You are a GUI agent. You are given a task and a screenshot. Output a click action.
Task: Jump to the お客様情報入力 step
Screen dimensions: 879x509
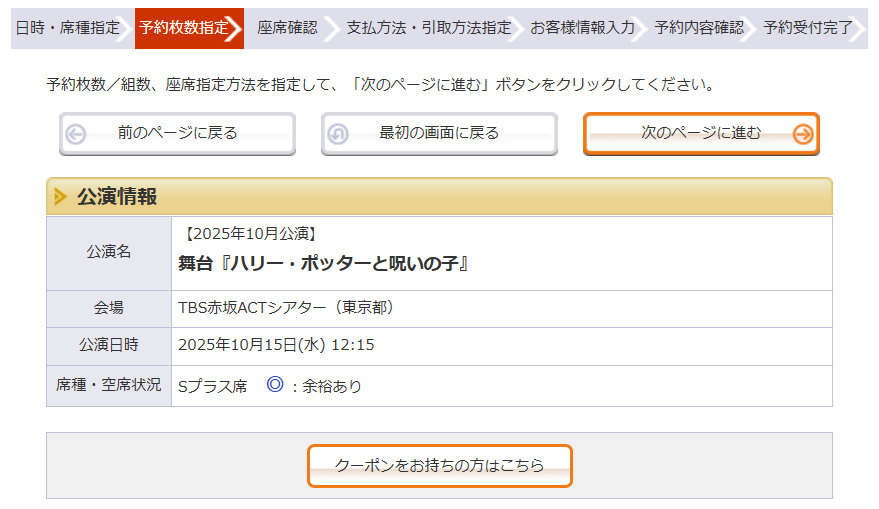582,28
